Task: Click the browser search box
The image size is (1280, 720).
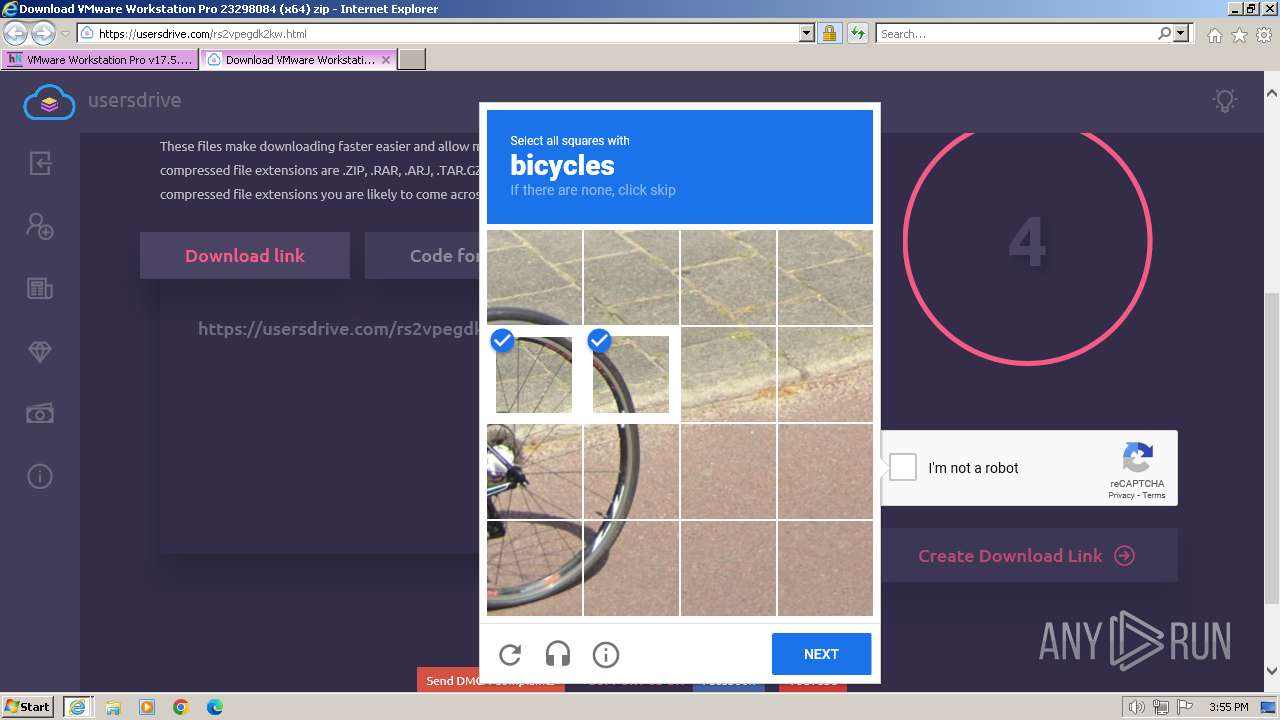Action: click(1016, 34)
